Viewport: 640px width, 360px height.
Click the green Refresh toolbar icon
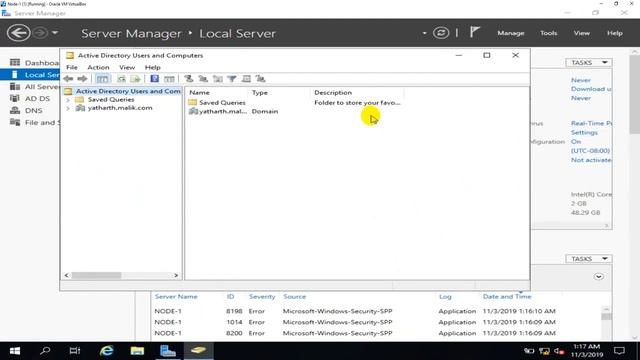tap(121, 79)
